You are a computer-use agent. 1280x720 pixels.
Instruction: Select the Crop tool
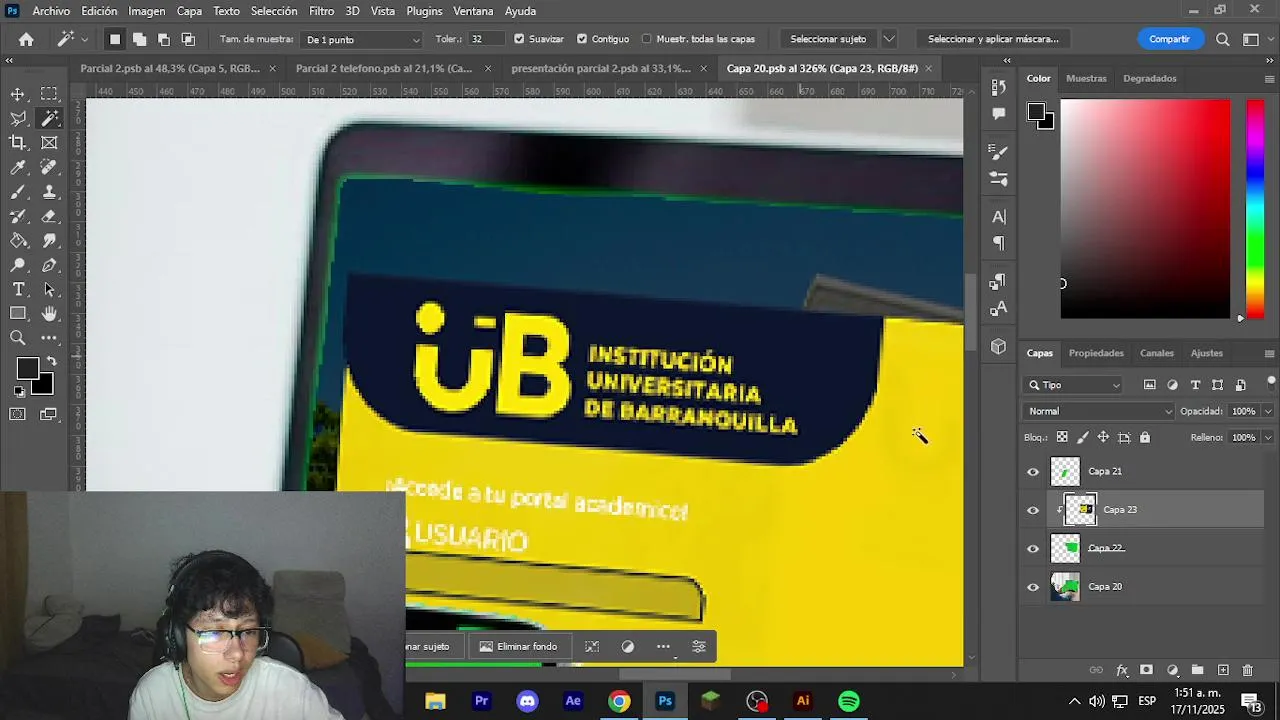(18, 143)
